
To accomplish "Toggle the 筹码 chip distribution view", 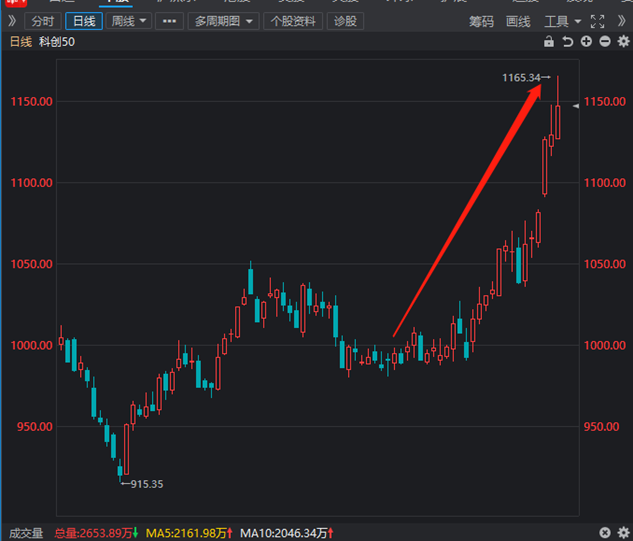I will pyautogui.click(x=481, y=21).
